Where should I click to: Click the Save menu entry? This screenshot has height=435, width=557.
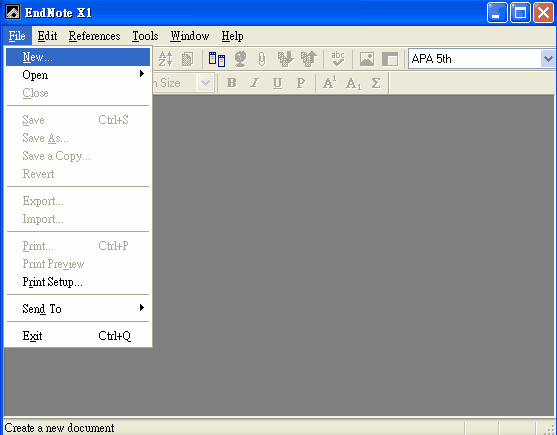pos(78,120)
